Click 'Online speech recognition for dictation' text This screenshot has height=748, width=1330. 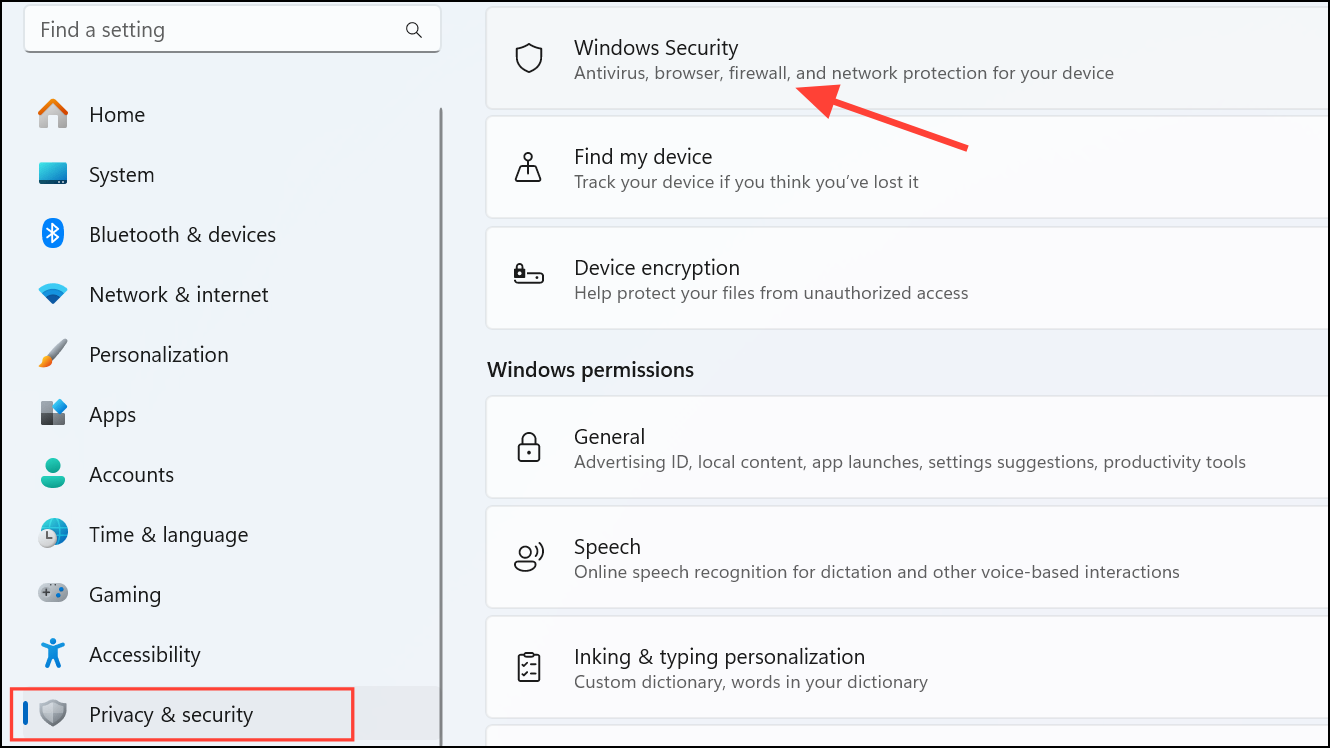[x=877, y=572]
